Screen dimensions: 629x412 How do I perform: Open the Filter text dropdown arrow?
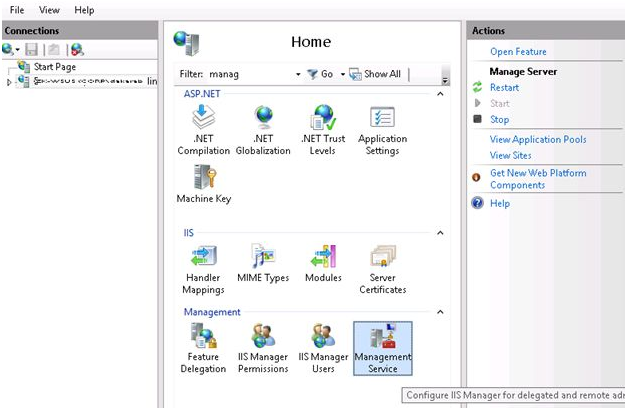coord(298,74)
